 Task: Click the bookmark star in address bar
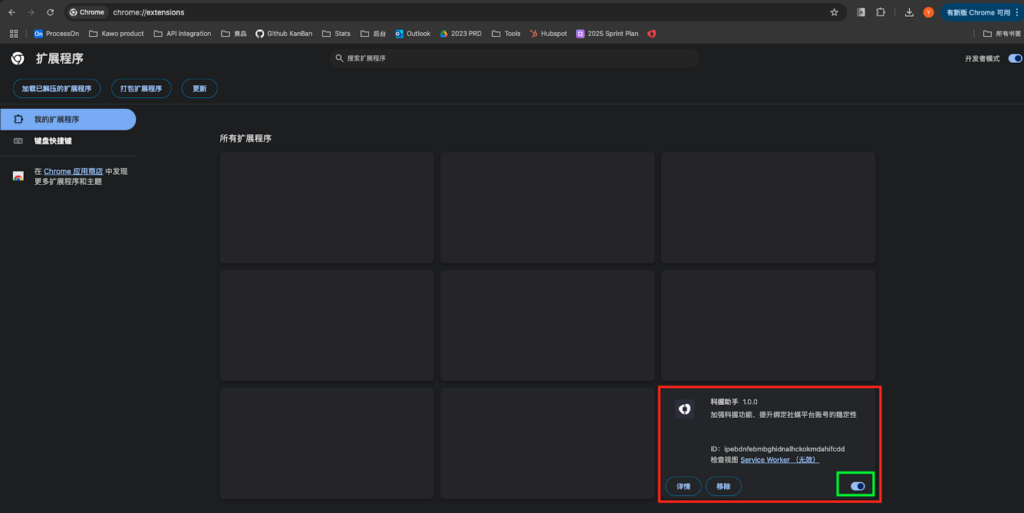(x=834, y=12)
